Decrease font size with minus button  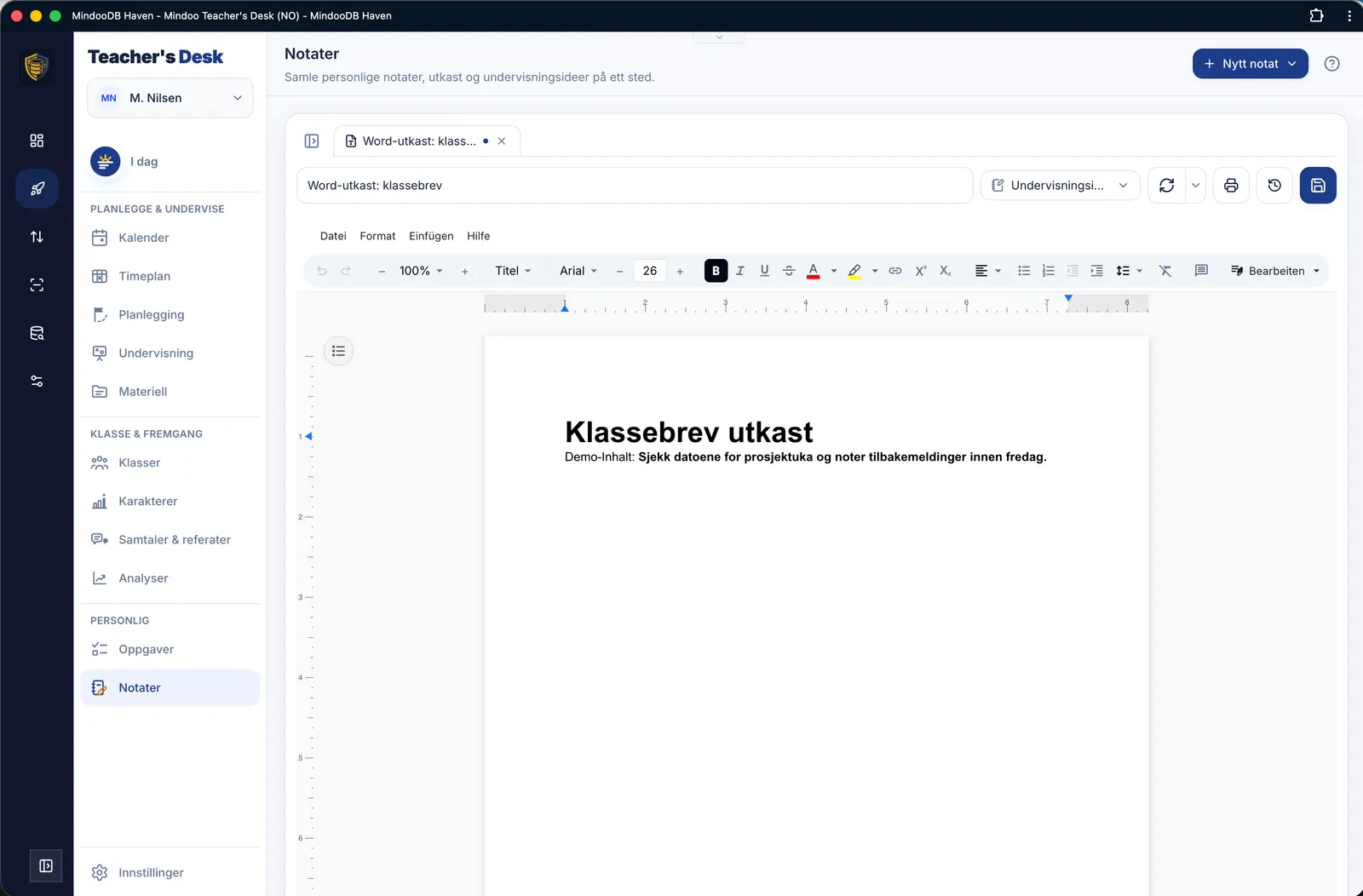(619, 272)
